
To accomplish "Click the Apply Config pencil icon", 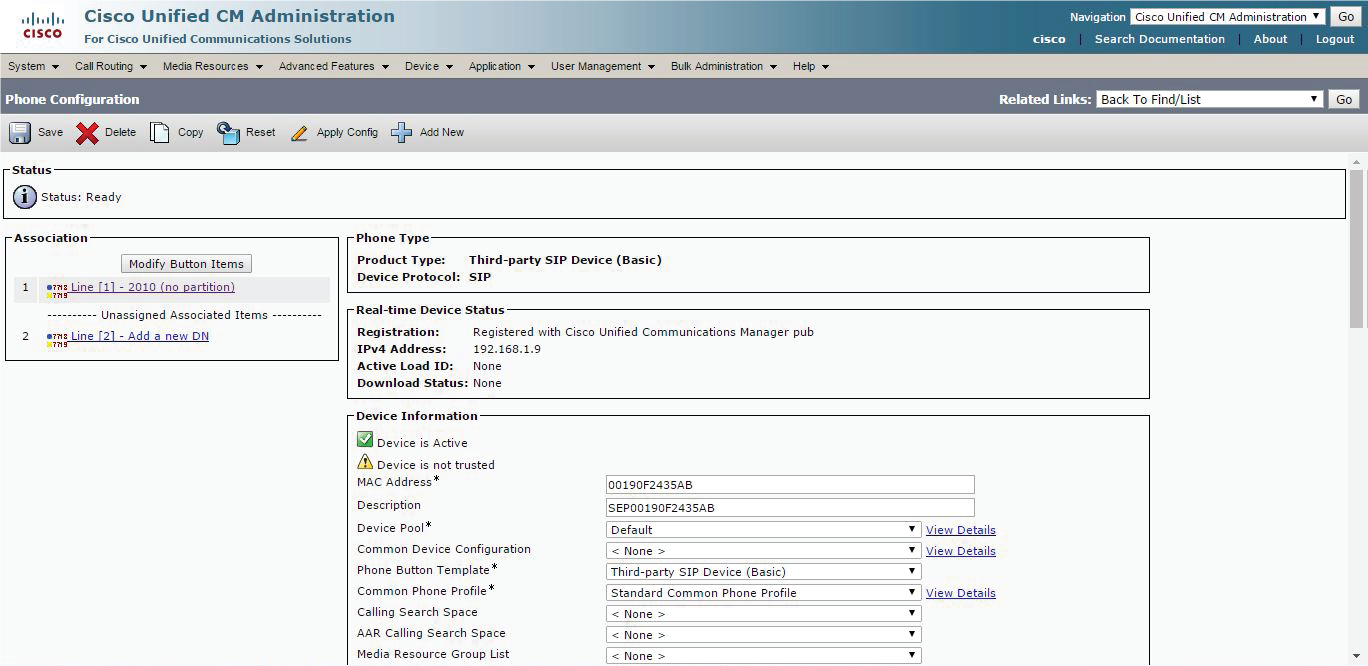I will 299,133.
